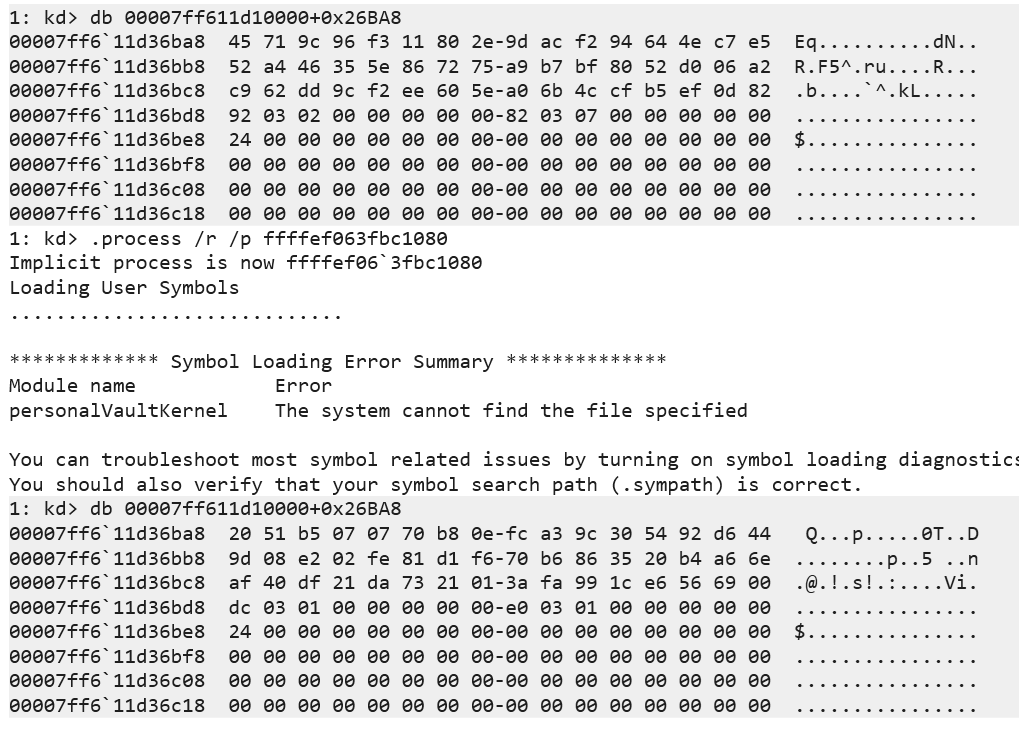Image resolution: width=1019 pixels, height=732 pixels.
Task: Click the ASCII text 'Q...p.....0T..D'
Action: point(892,534)
